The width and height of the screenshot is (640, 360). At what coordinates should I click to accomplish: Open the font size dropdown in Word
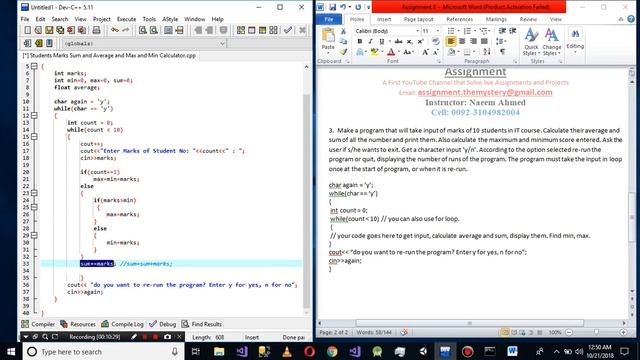tap(438, 31)
